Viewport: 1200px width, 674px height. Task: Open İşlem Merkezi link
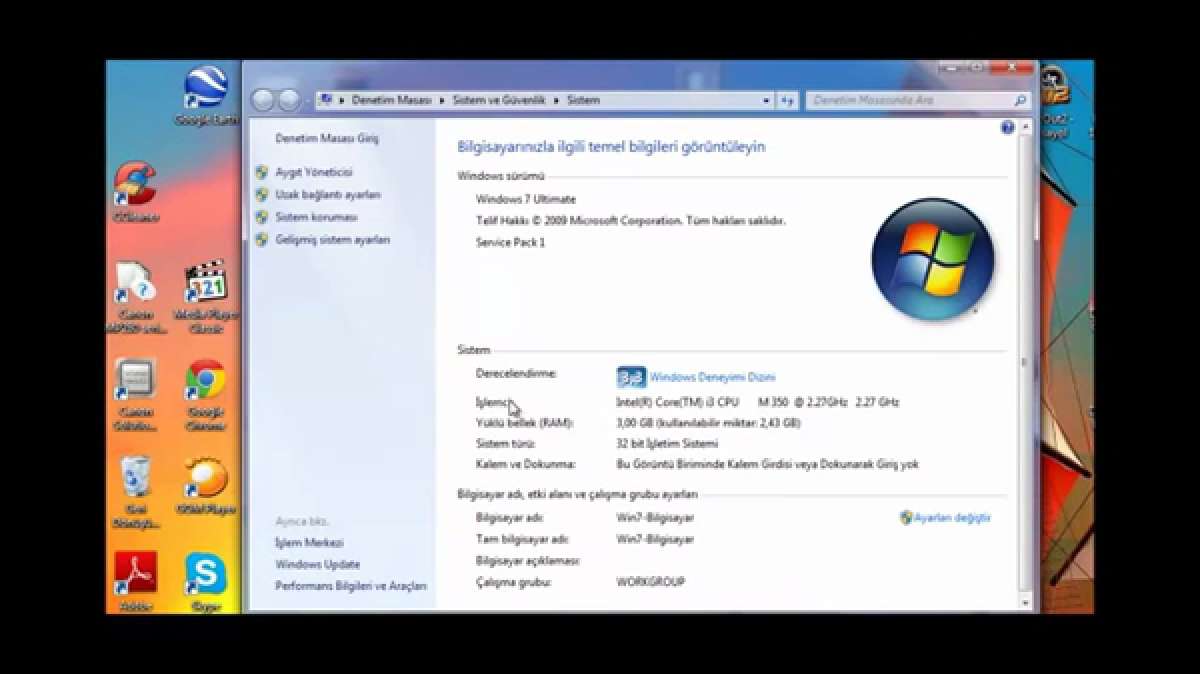tap(309, 542)
